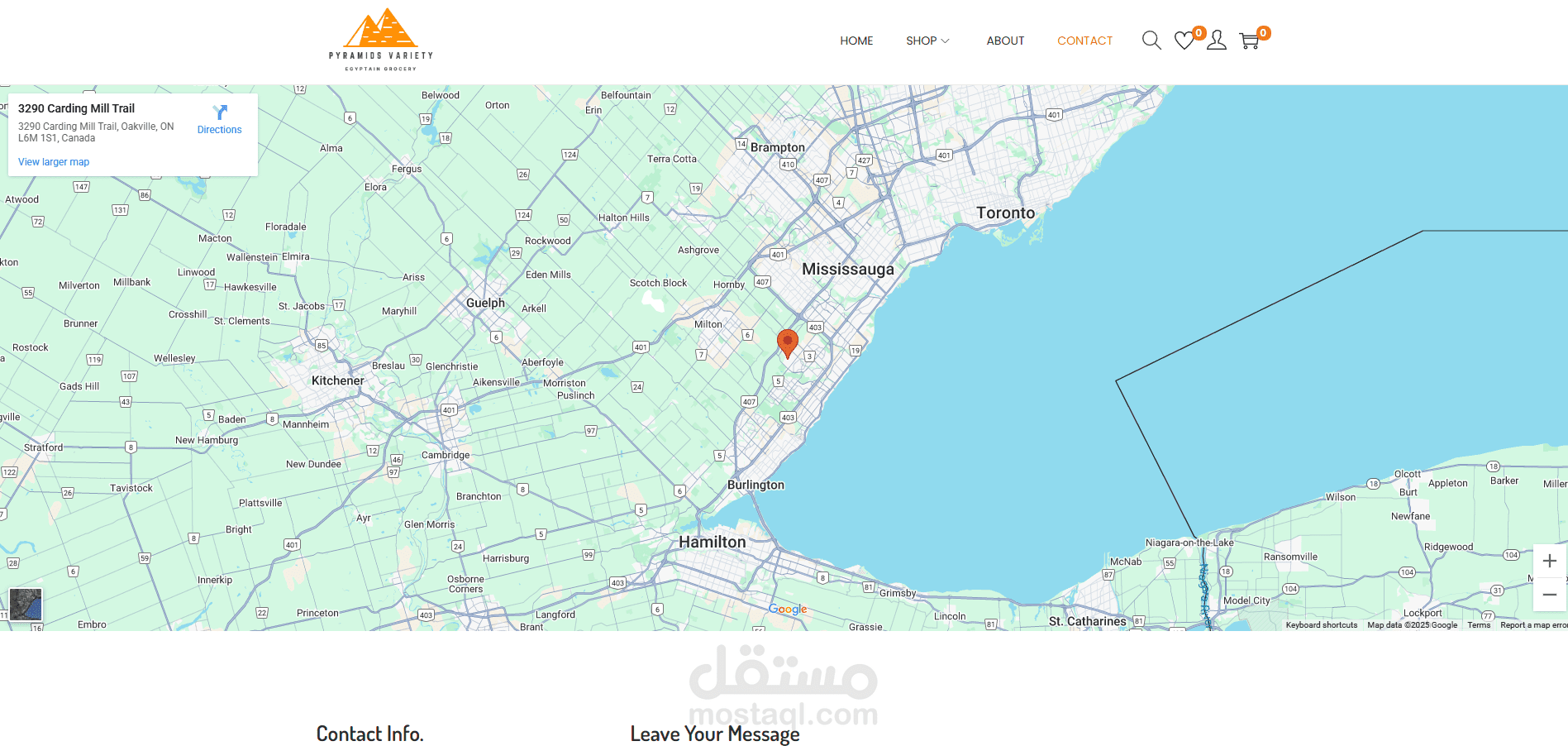Expand the SHOP dropdown chevron
This screenshot has height=746, width=1568.
[946, 41]
